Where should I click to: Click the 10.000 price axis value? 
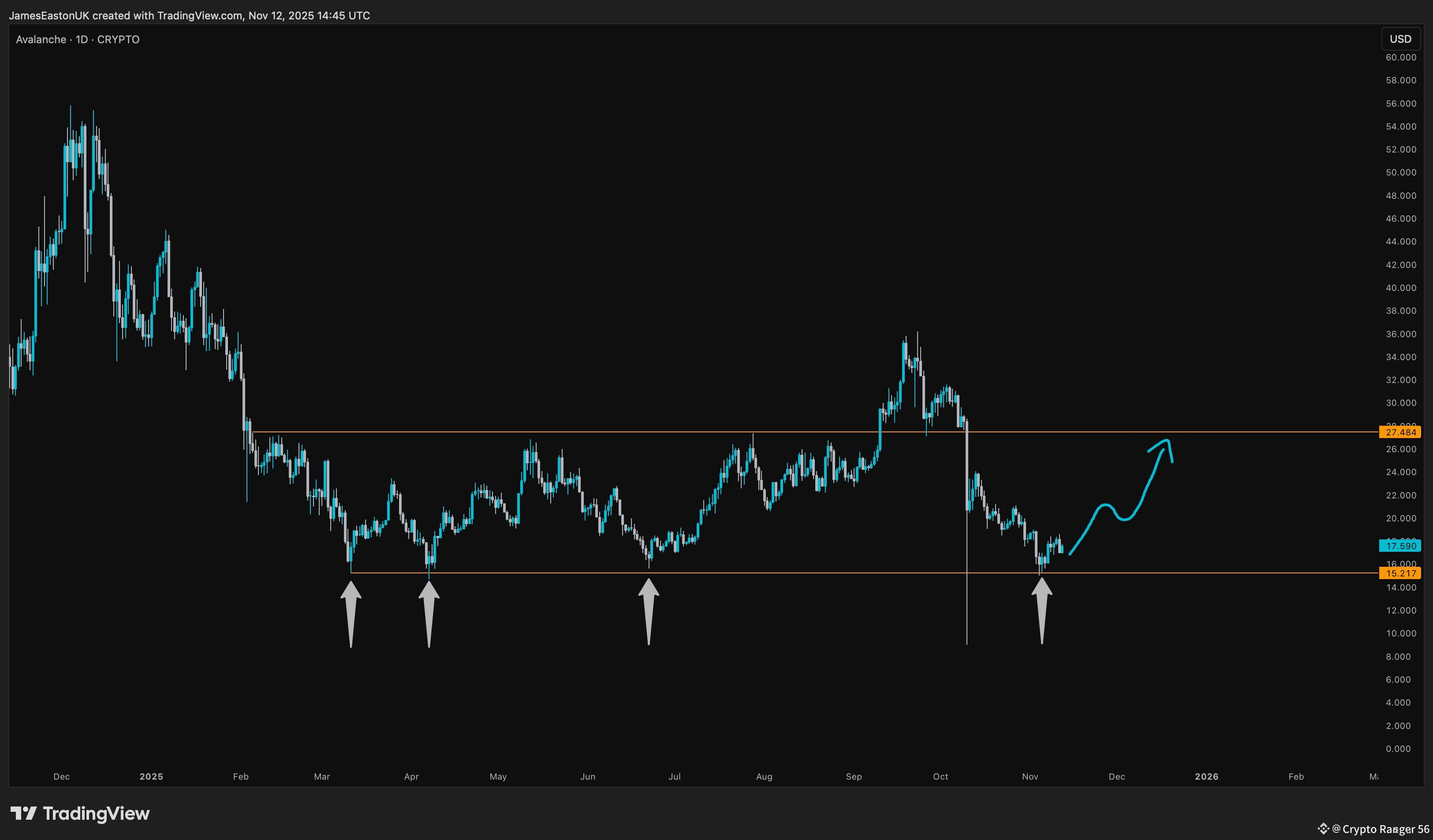[x=1400, y=633]
